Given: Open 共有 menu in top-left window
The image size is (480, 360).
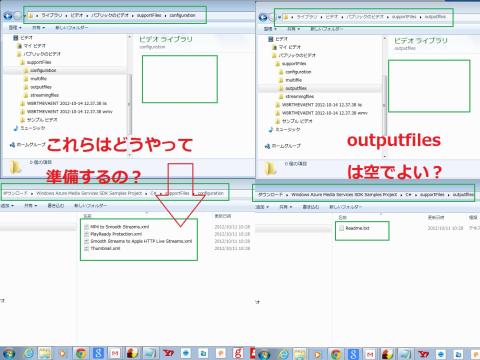Looking at the screenshot, I should pyautogui.click(x=38, y=28).
